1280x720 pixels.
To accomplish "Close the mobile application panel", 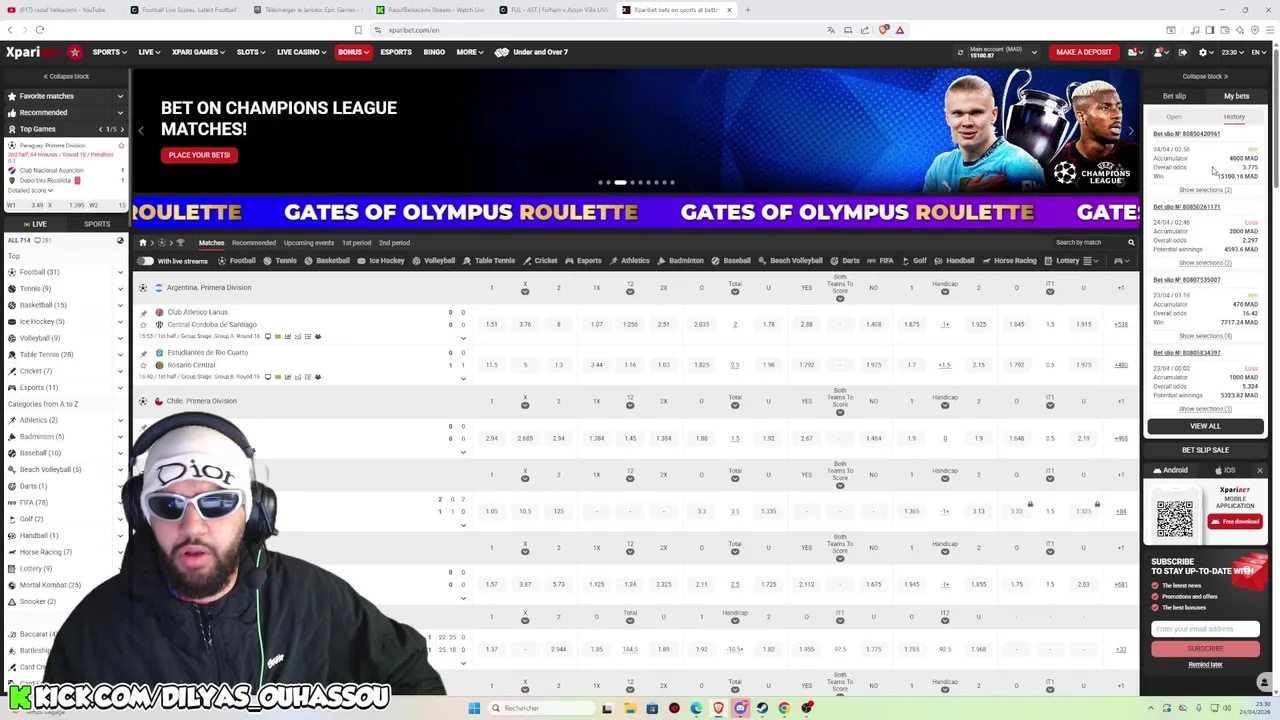I will (1259, 470).
